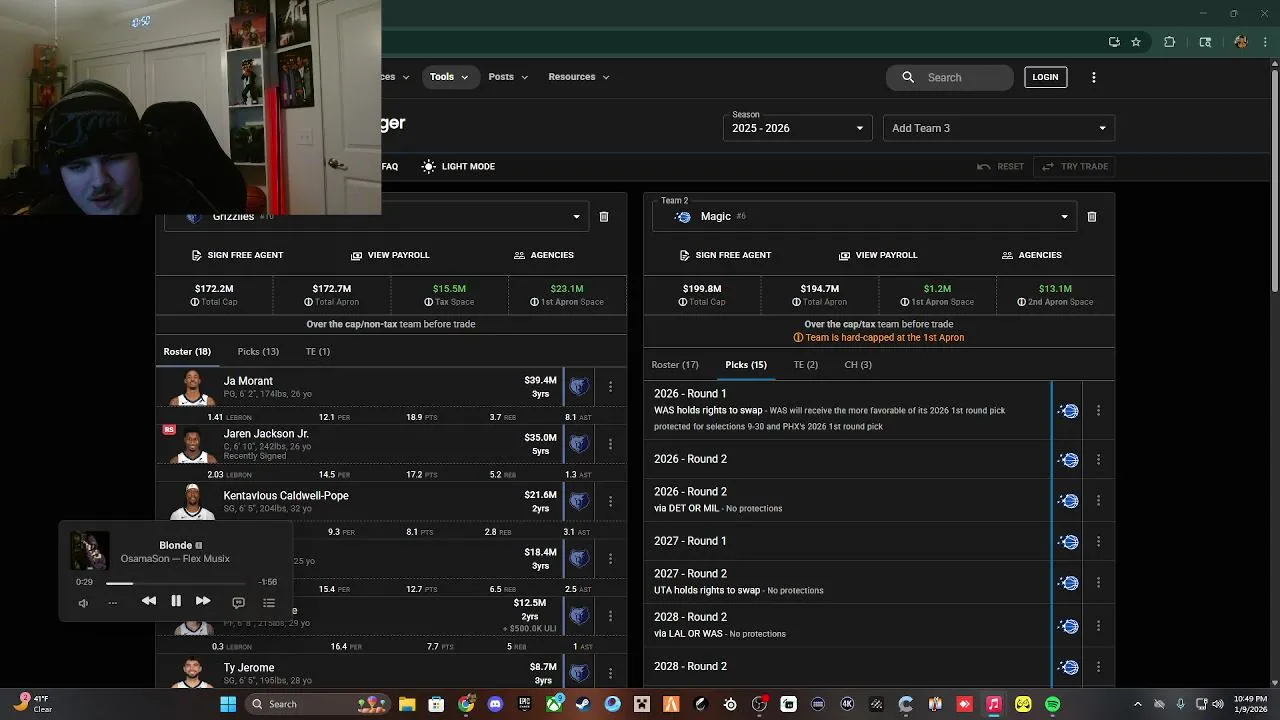Viewport: 1280px width, 720px height.
Task: Switch to Magic CH (3) tab
Action: click(x=858, y=365)
